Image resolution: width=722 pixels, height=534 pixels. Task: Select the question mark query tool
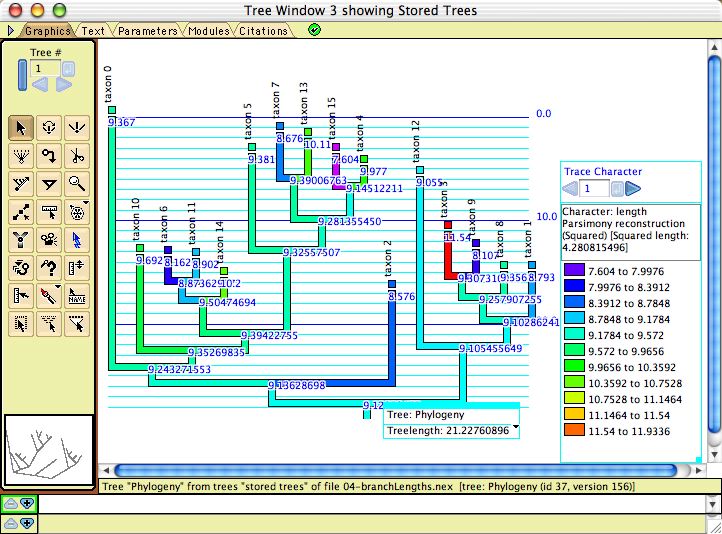(49, 266)
